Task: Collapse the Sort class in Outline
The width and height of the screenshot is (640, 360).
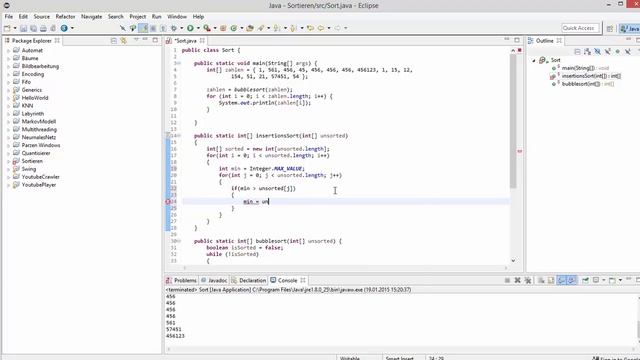Action: [534, 60]
